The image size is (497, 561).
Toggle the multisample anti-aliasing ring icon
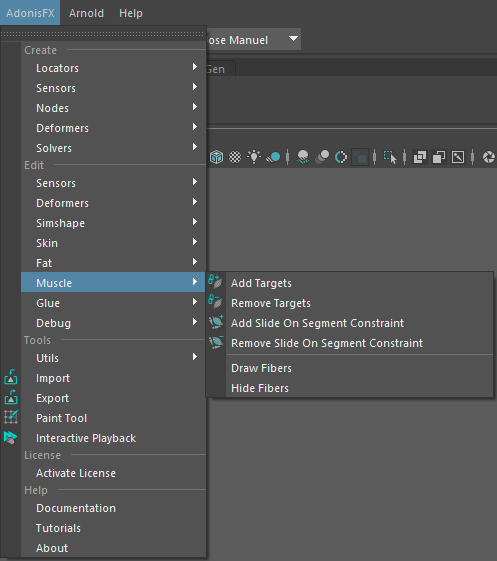click(341, 157)
